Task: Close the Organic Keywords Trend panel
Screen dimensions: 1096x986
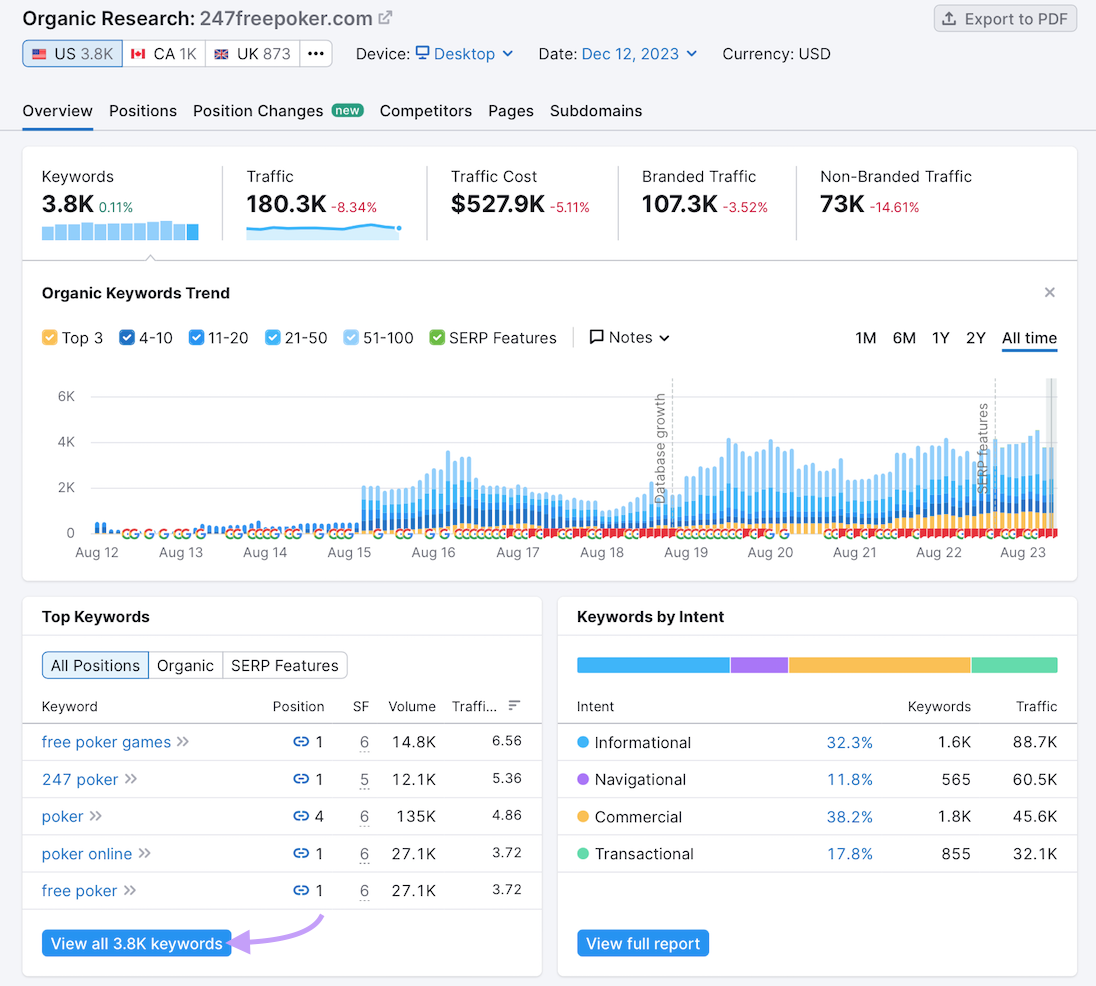Action: [x=1049, y=292]
